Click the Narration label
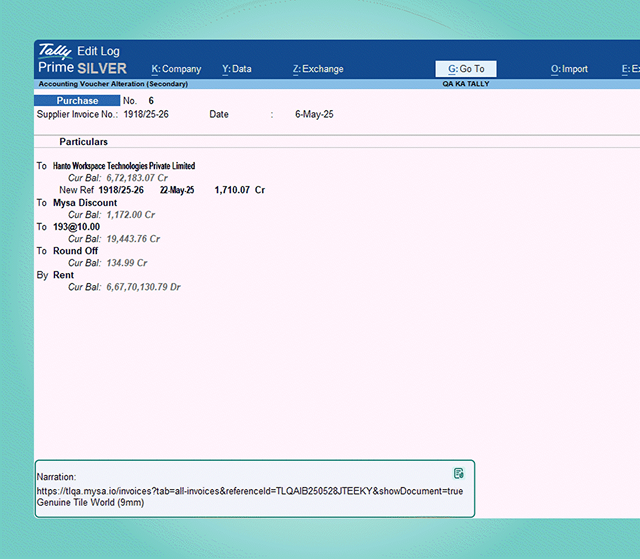 tap(56, 477)
